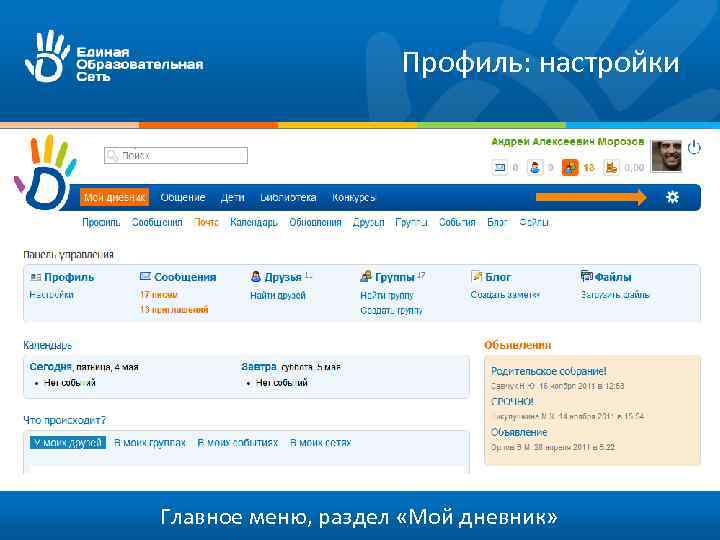Click Блог heading in control panel
This screenshot has width=720, height=540.
498,277
